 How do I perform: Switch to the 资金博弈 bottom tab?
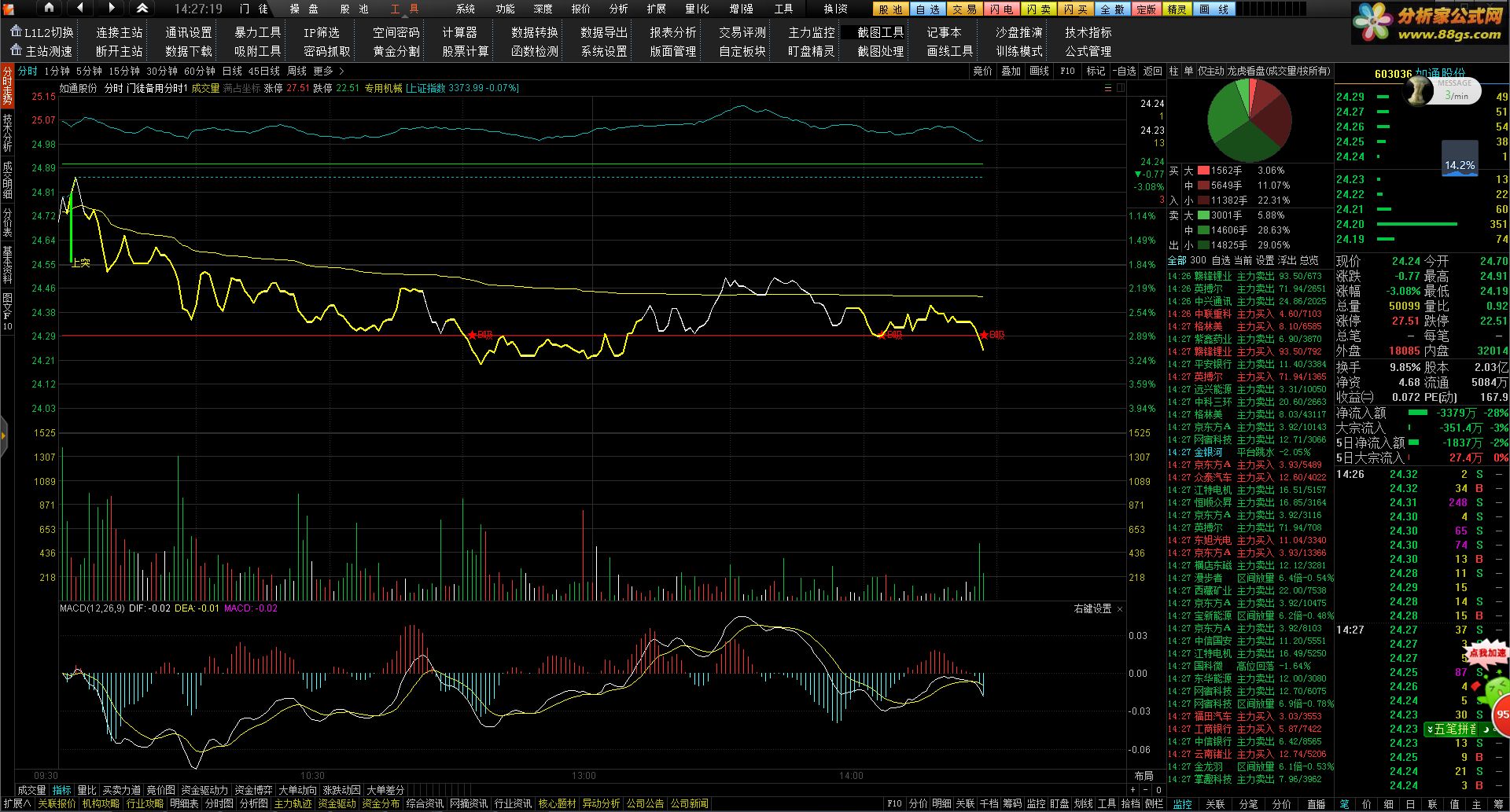[x=253, y=790]
